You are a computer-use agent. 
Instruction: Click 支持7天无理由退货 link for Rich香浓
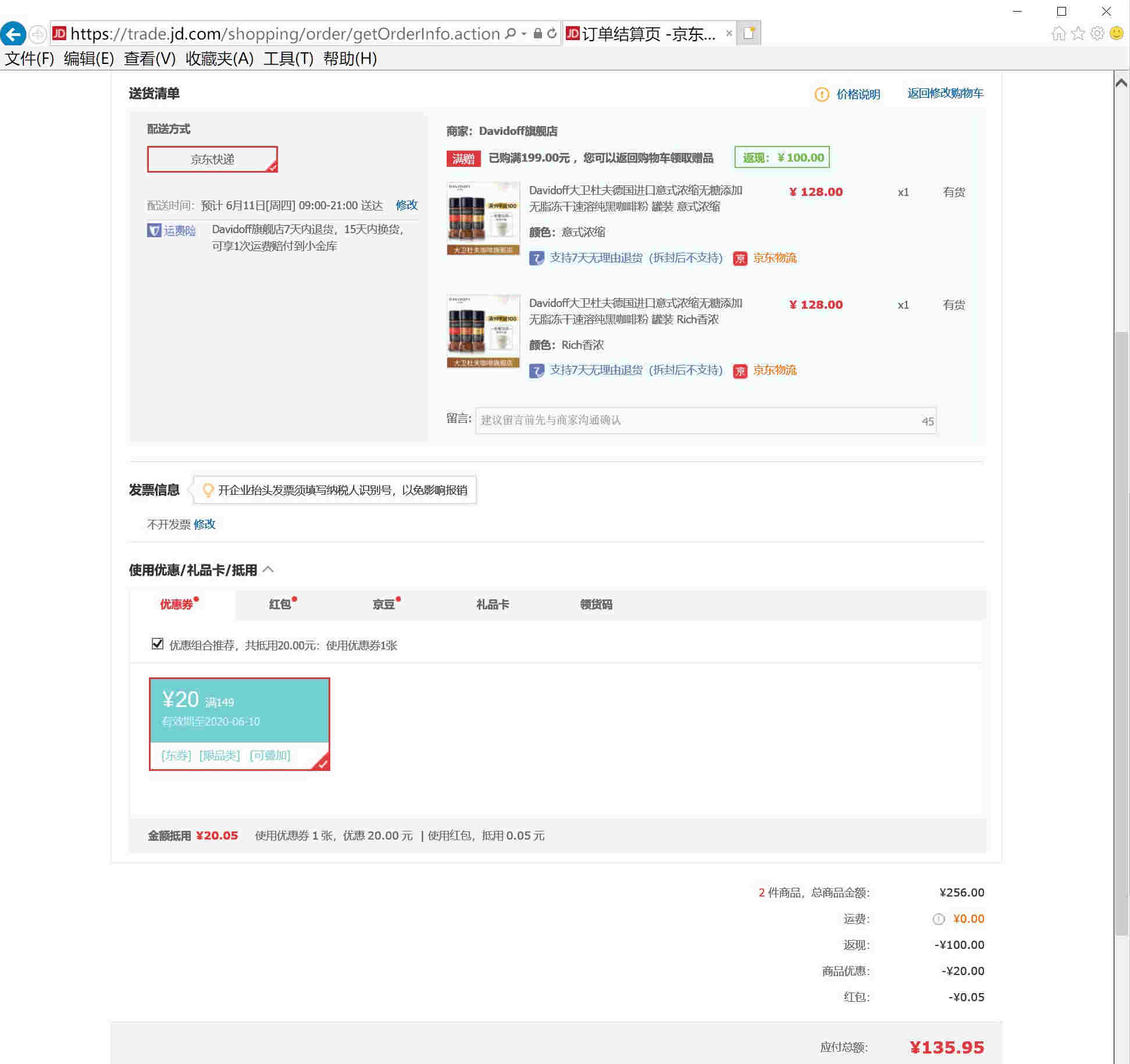click(x=636, y=370)
